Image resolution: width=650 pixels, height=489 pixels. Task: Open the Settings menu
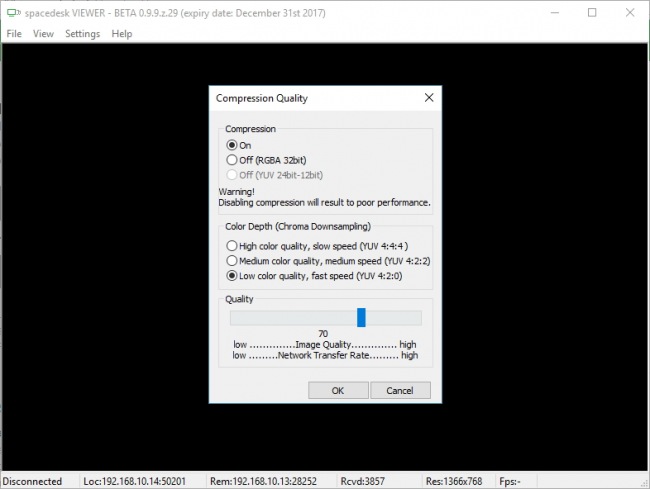tap(82, 34)
